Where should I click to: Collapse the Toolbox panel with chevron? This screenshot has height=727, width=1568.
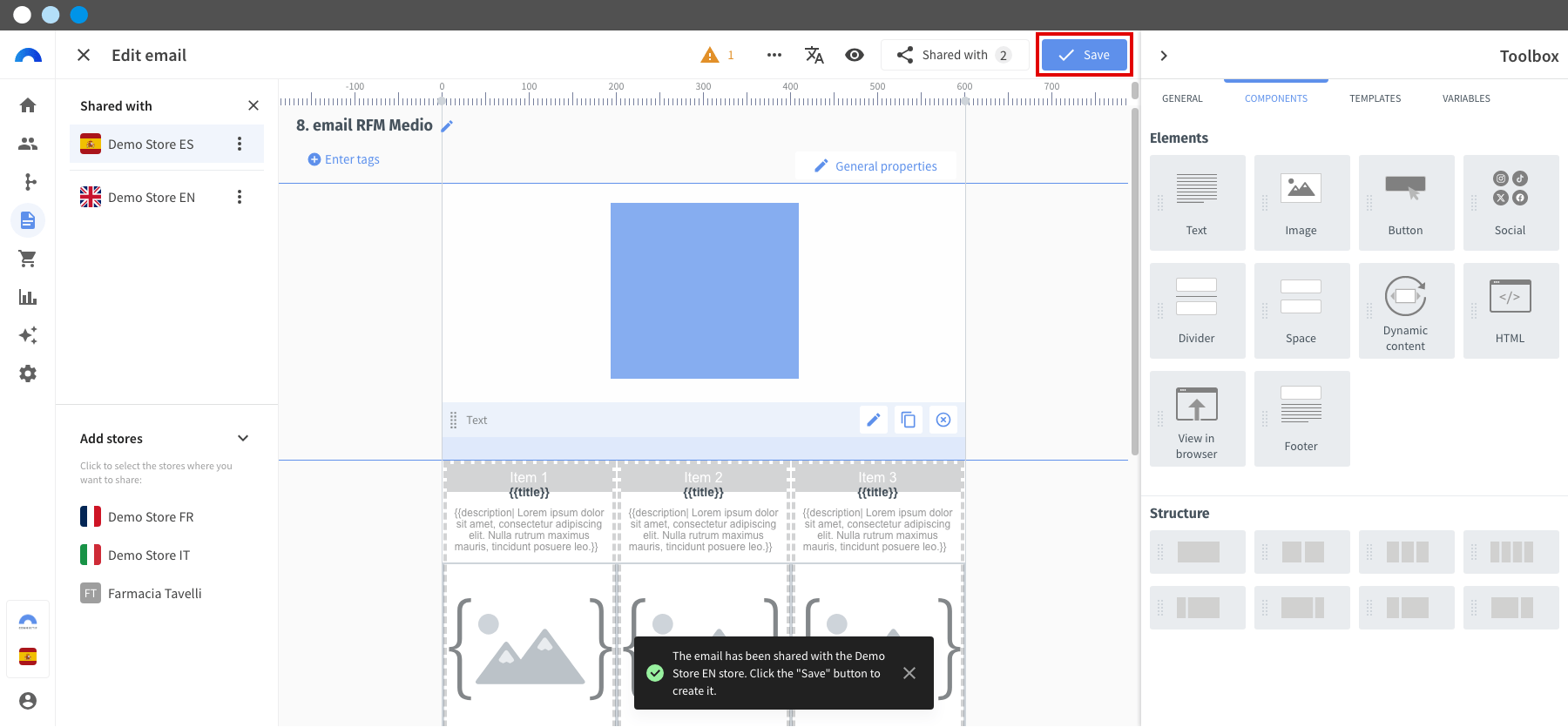[1164, 56]
